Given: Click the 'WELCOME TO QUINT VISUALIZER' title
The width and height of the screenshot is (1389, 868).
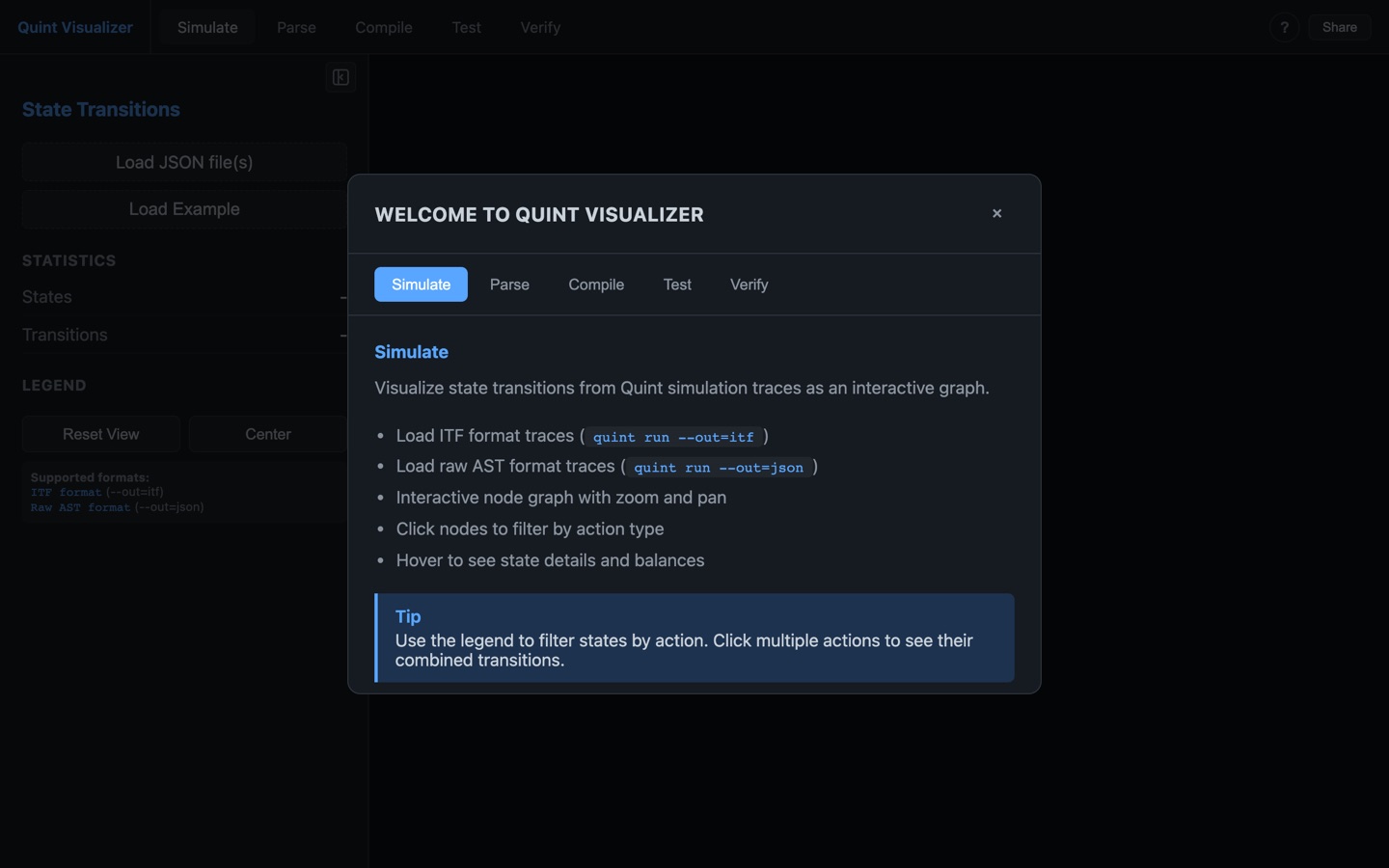Looking at the screenshot, I should point(539,214).
